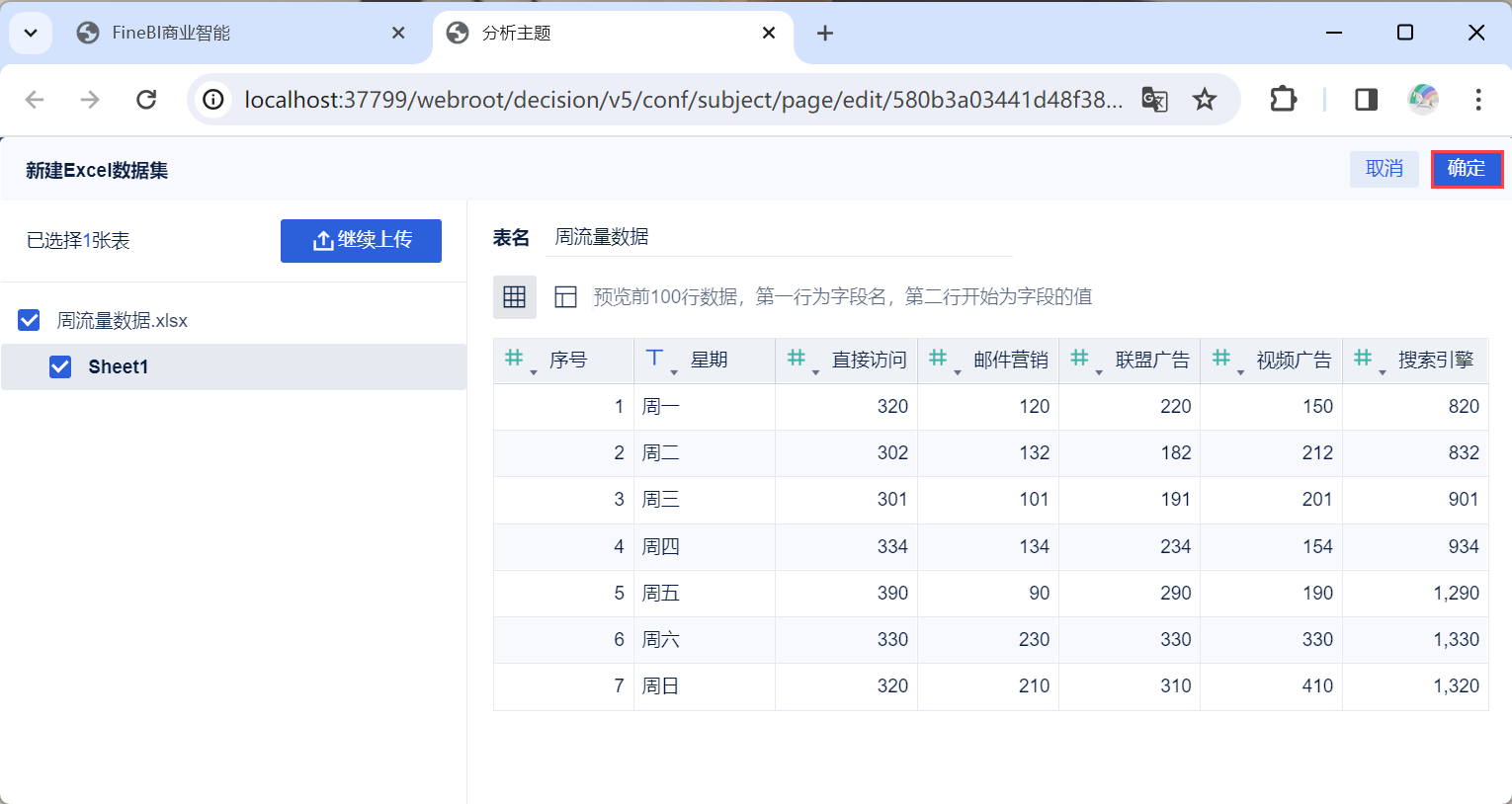This screenshot has width=1512, height=804.
Task: Click the 410 video ad value
Action: 1317,685
